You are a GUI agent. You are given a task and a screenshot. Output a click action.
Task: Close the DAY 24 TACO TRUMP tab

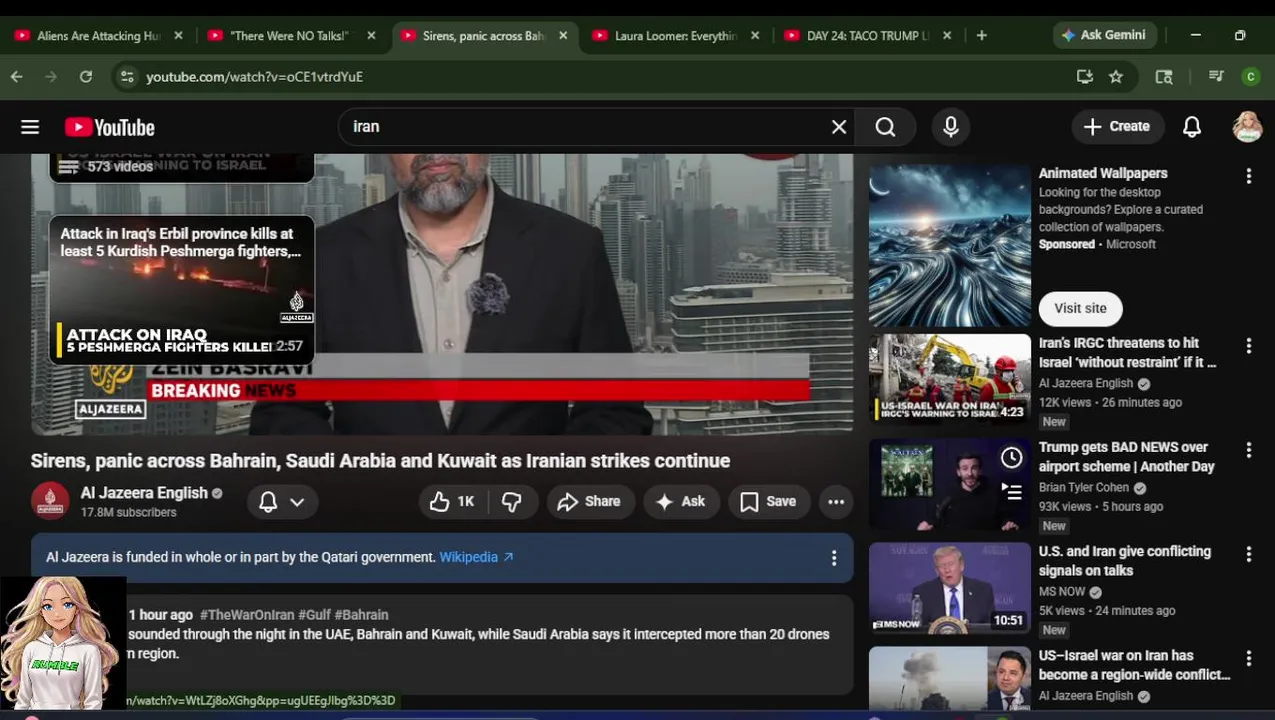point(947,35)
